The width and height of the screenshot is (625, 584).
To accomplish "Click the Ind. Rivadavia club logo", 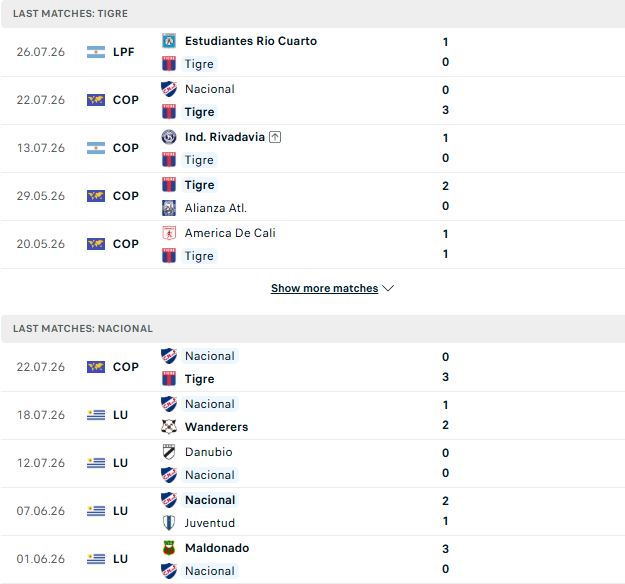I will (169, 137).
